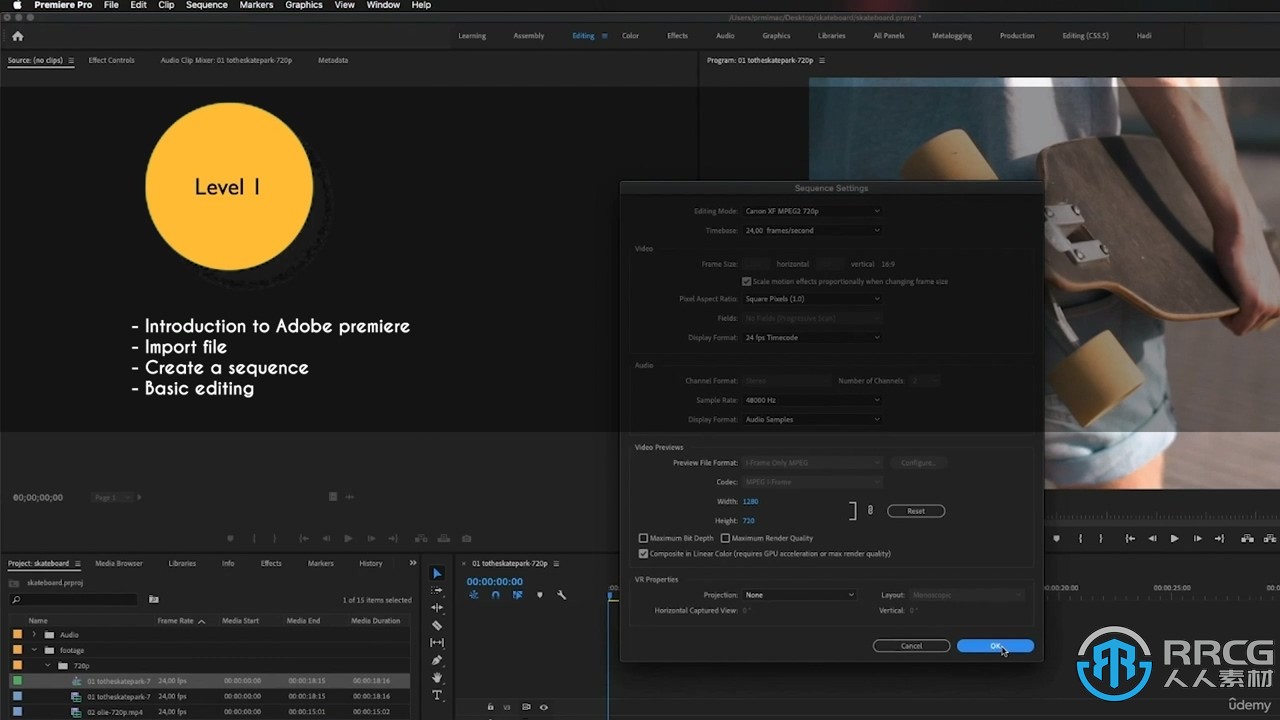The width and height of the screenshot is (1280, 720).
Task: Click Go to Out point in Program monitor
Action: pos(1219,538)
